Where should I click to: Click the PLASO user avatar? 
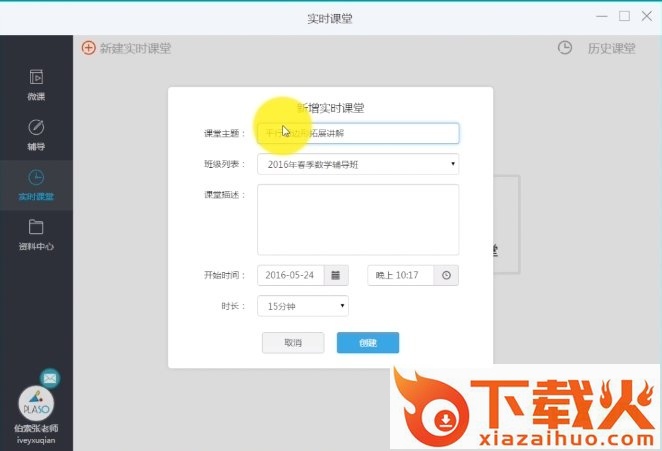(x=36, y=403)
